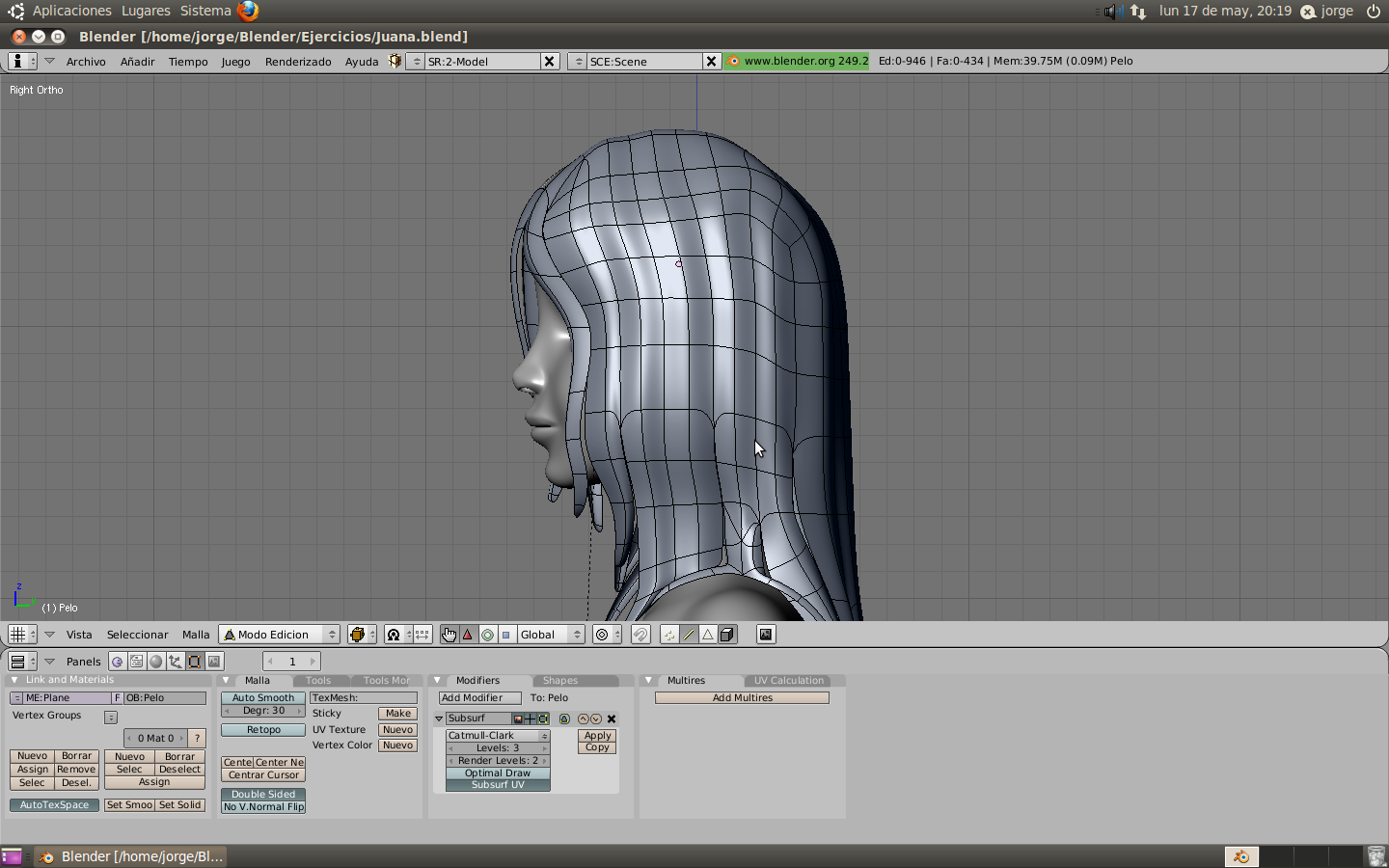Click the Shading sphere context icon
The height and width of the screenshot is (868, 1389).
[156, 662]
